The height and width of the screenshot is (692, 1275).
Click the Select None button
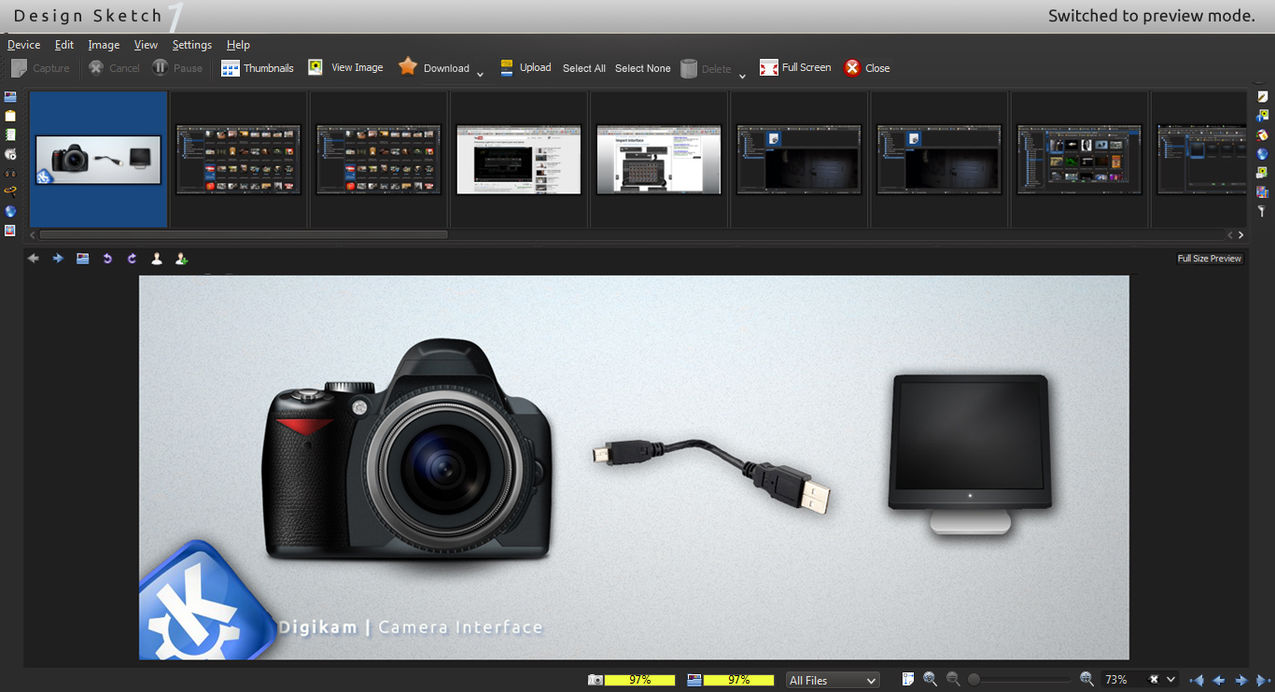[642, 68]
